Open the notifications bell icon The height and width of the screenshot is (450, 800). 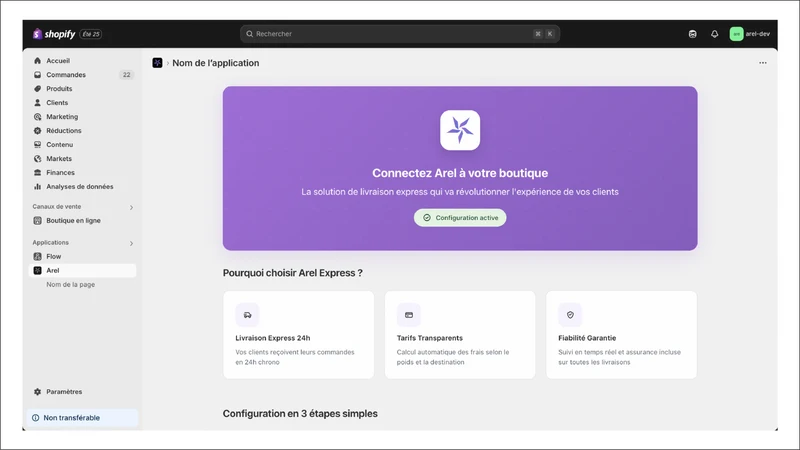point(714,34)
